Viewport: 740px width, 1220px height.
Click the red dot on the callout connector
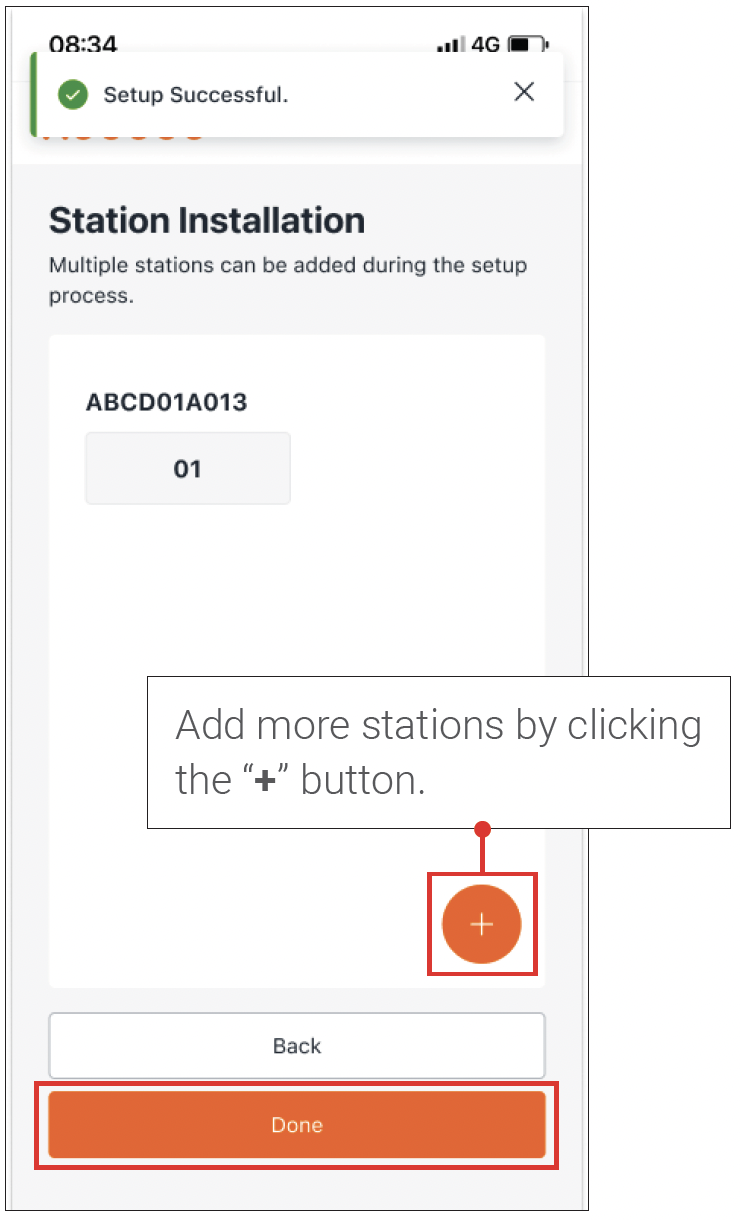coord(483,829)
